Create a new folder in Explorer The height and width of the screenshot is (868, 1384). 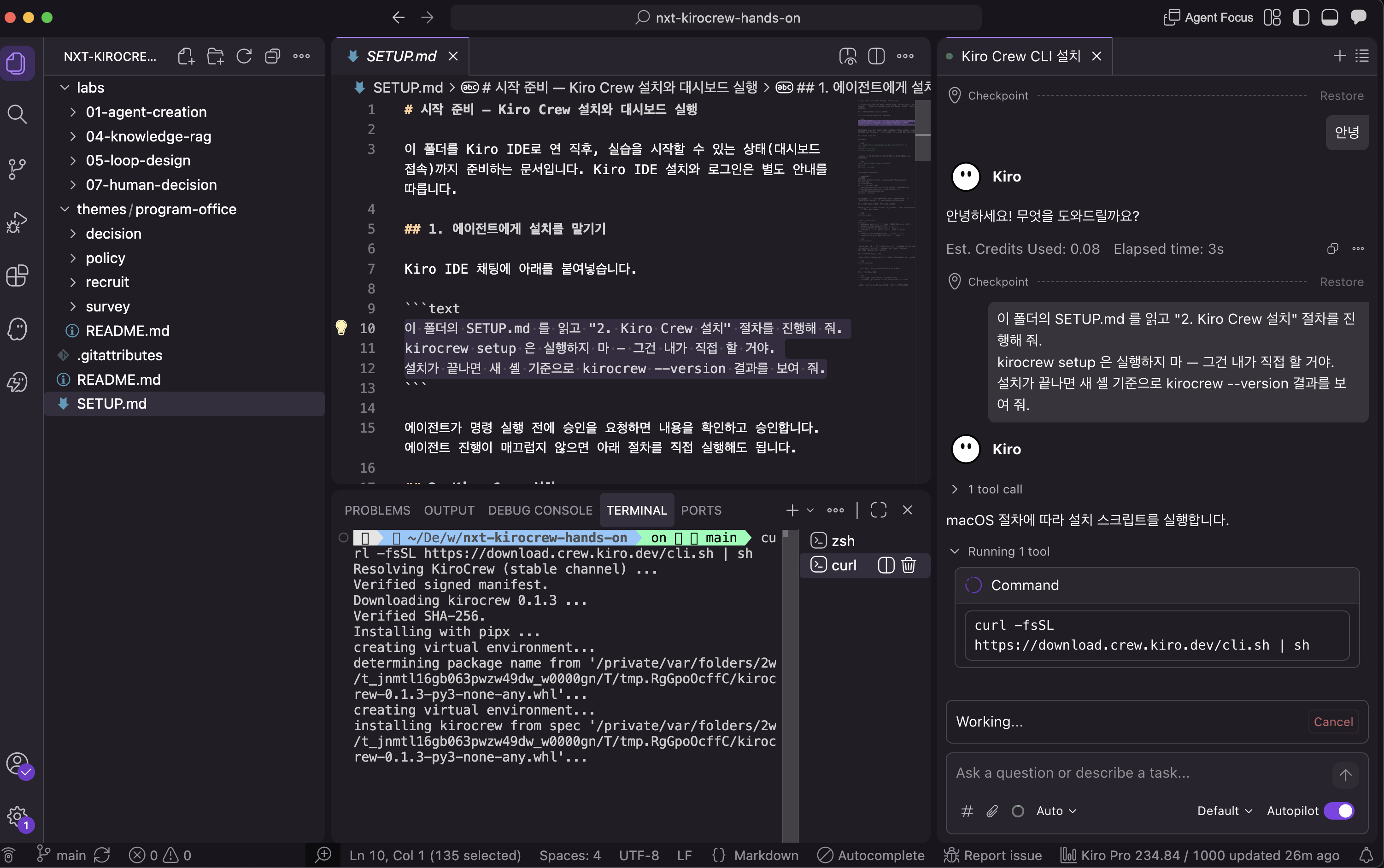coord(215,56)
